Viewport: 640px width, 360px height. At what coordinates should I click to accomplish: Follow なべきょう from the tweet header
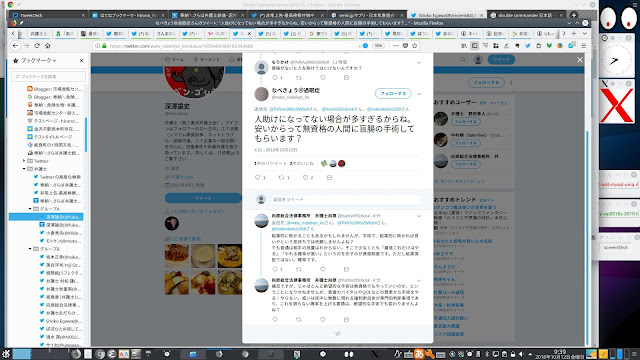[x=393, y=93]
